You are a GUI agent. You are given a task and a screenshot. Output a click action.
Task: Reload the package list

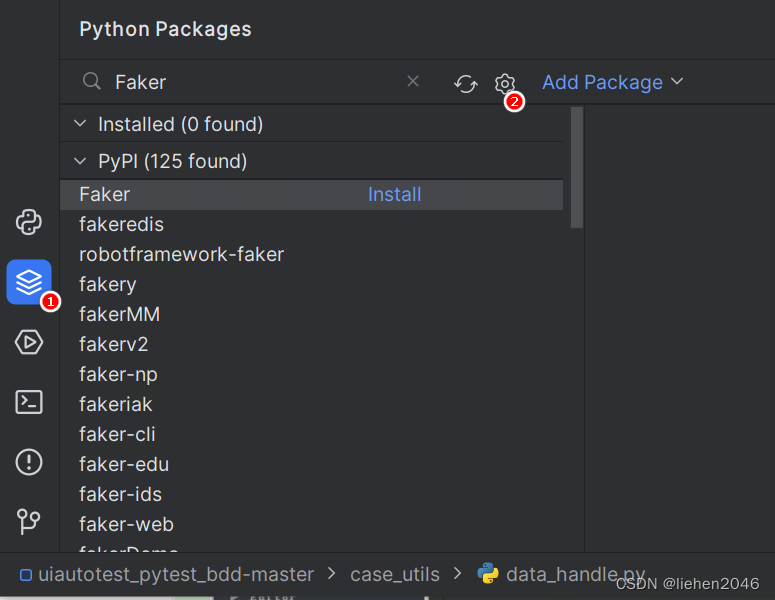click(465, 83)
